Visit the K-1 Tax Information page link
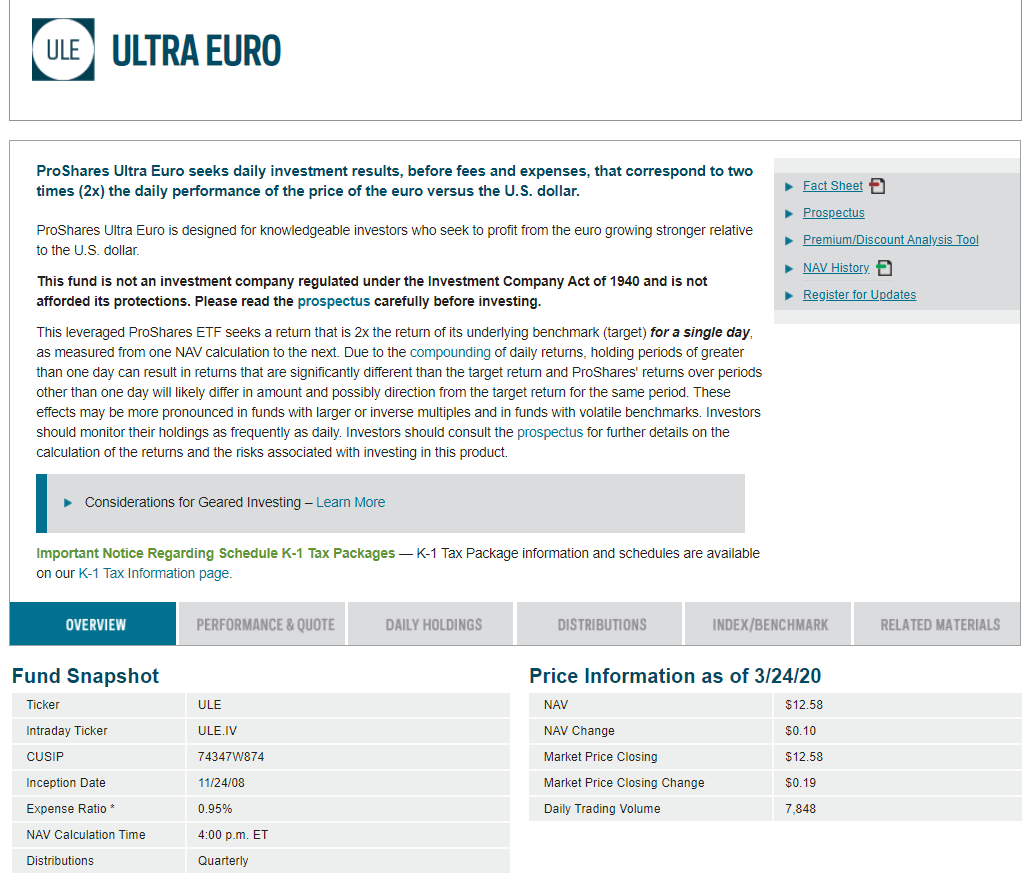This screenshot has height=885, width=1034. pos(155,574)
